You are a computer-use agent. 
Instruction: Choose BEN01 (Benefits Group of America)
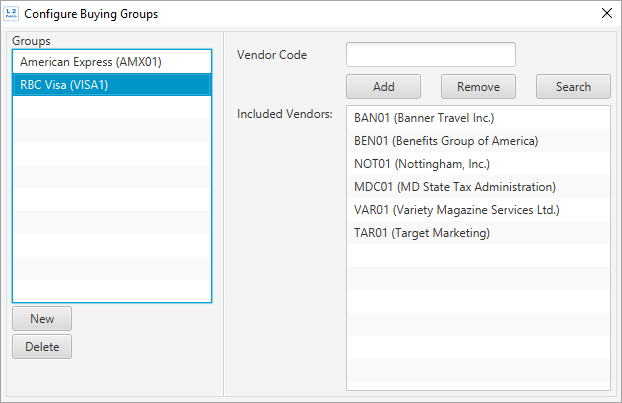pos(446,140)
